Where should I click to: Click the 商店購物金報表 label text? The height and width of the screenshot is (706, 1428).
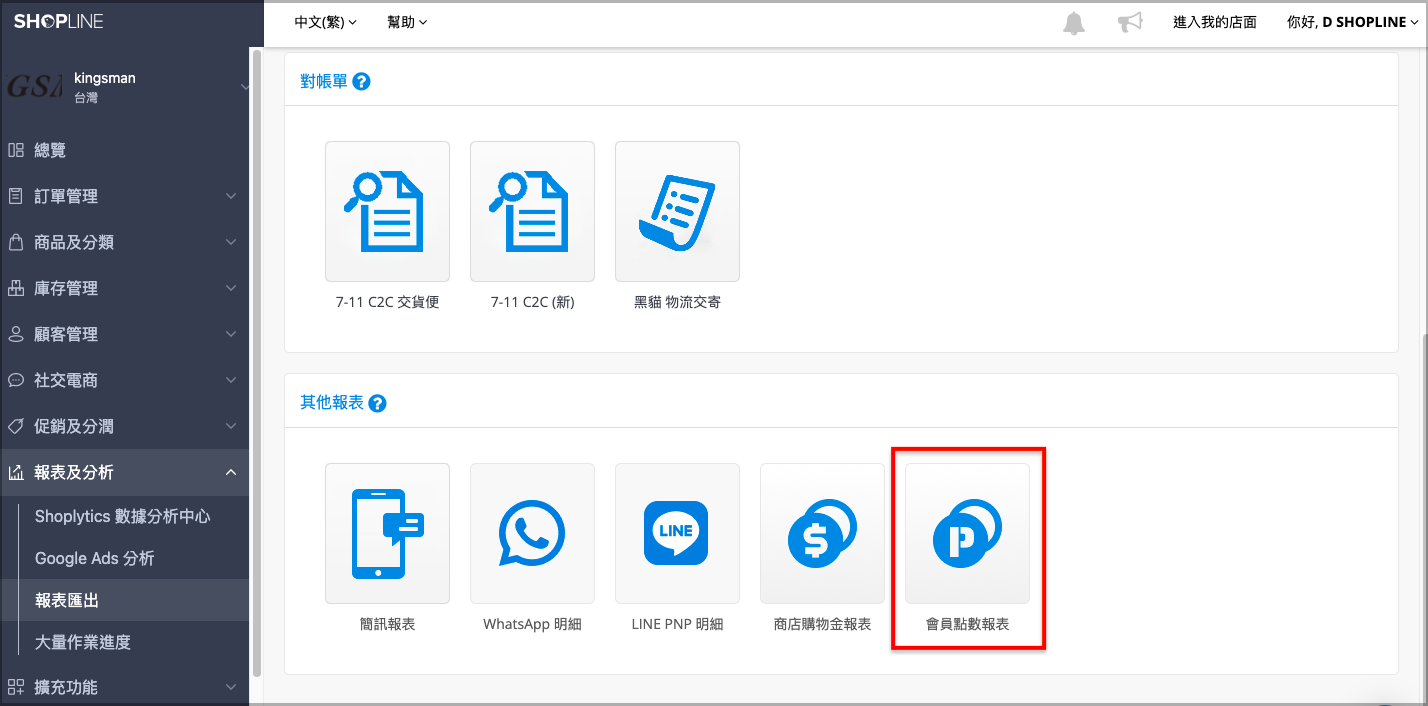coord(822,624)
